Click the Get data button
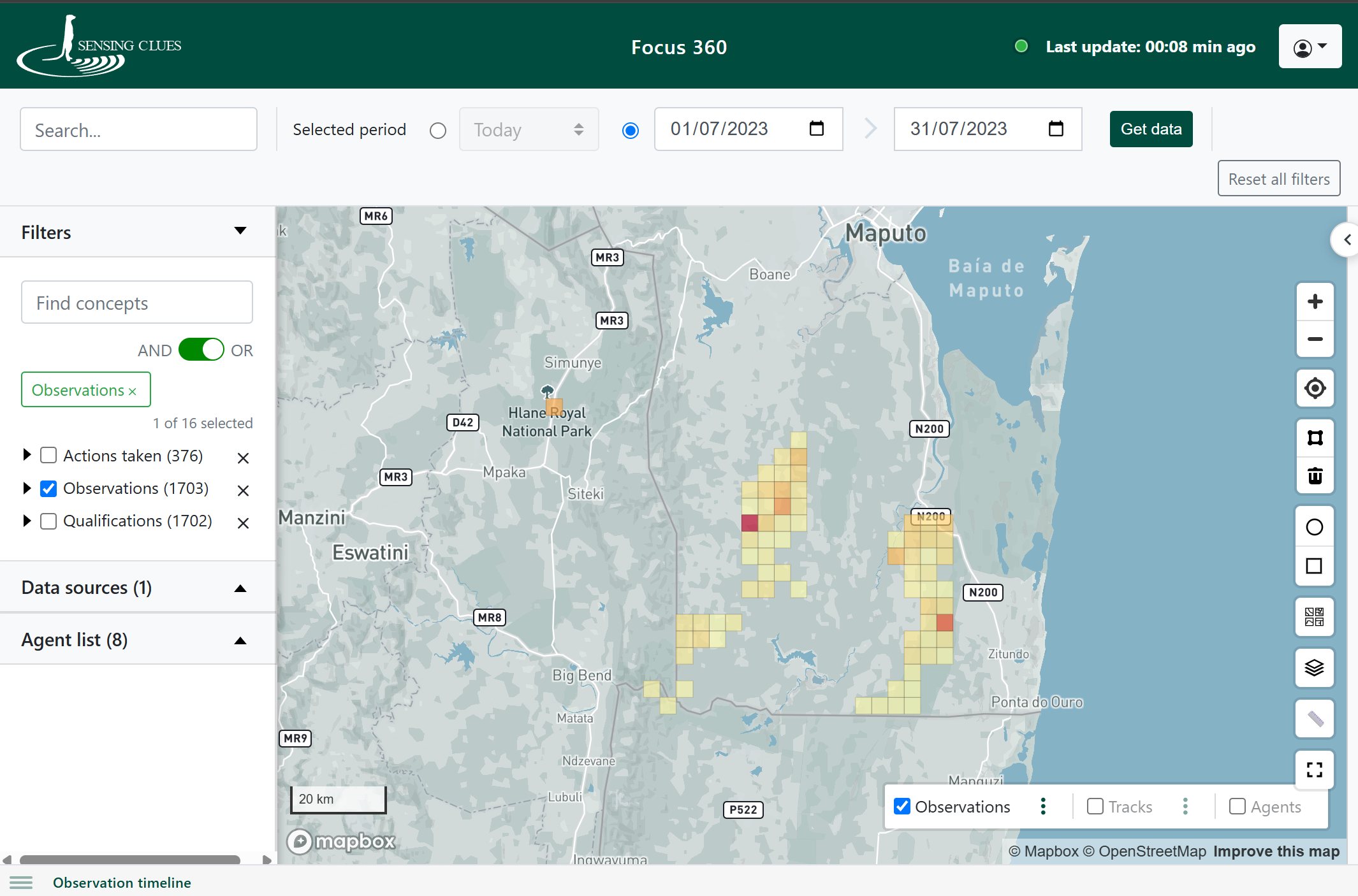The height and width of the screenshot is (896, 1358). click(x=1151, y=129)
